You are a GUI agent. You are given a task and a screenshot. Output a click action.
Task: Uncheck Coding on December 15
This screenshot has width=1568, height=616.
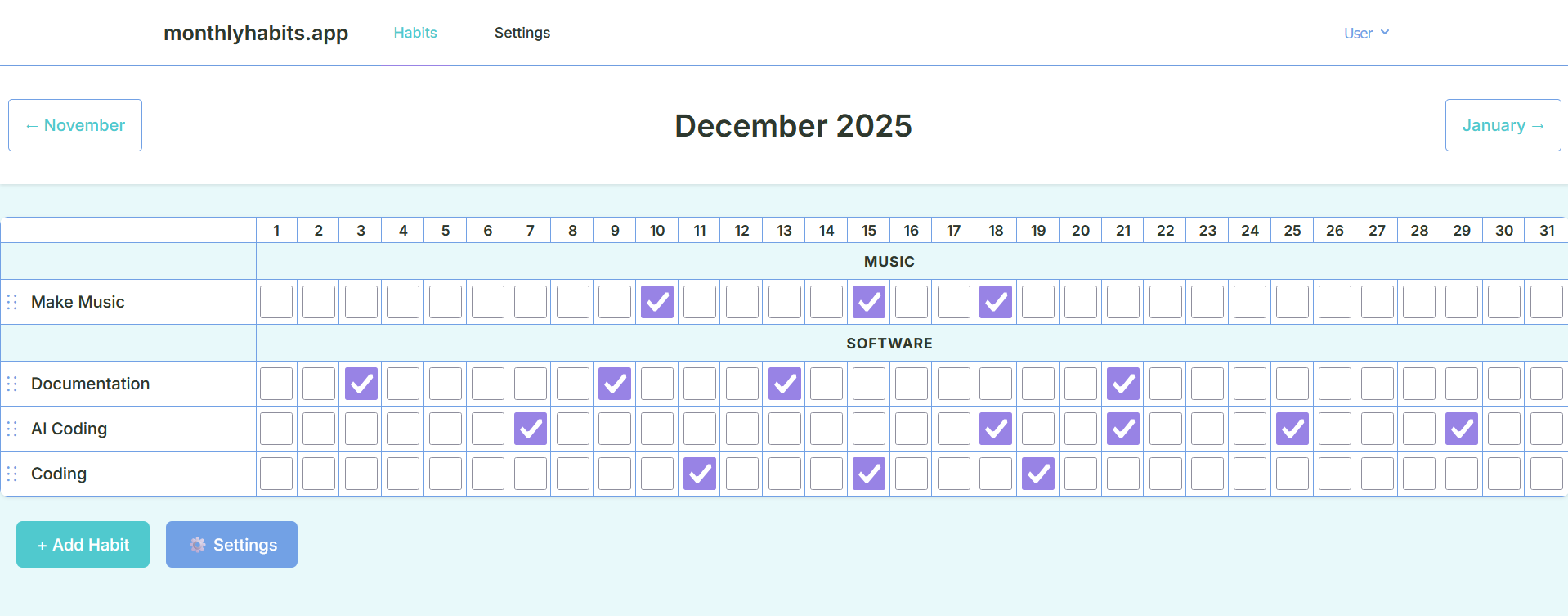(868, 473)
